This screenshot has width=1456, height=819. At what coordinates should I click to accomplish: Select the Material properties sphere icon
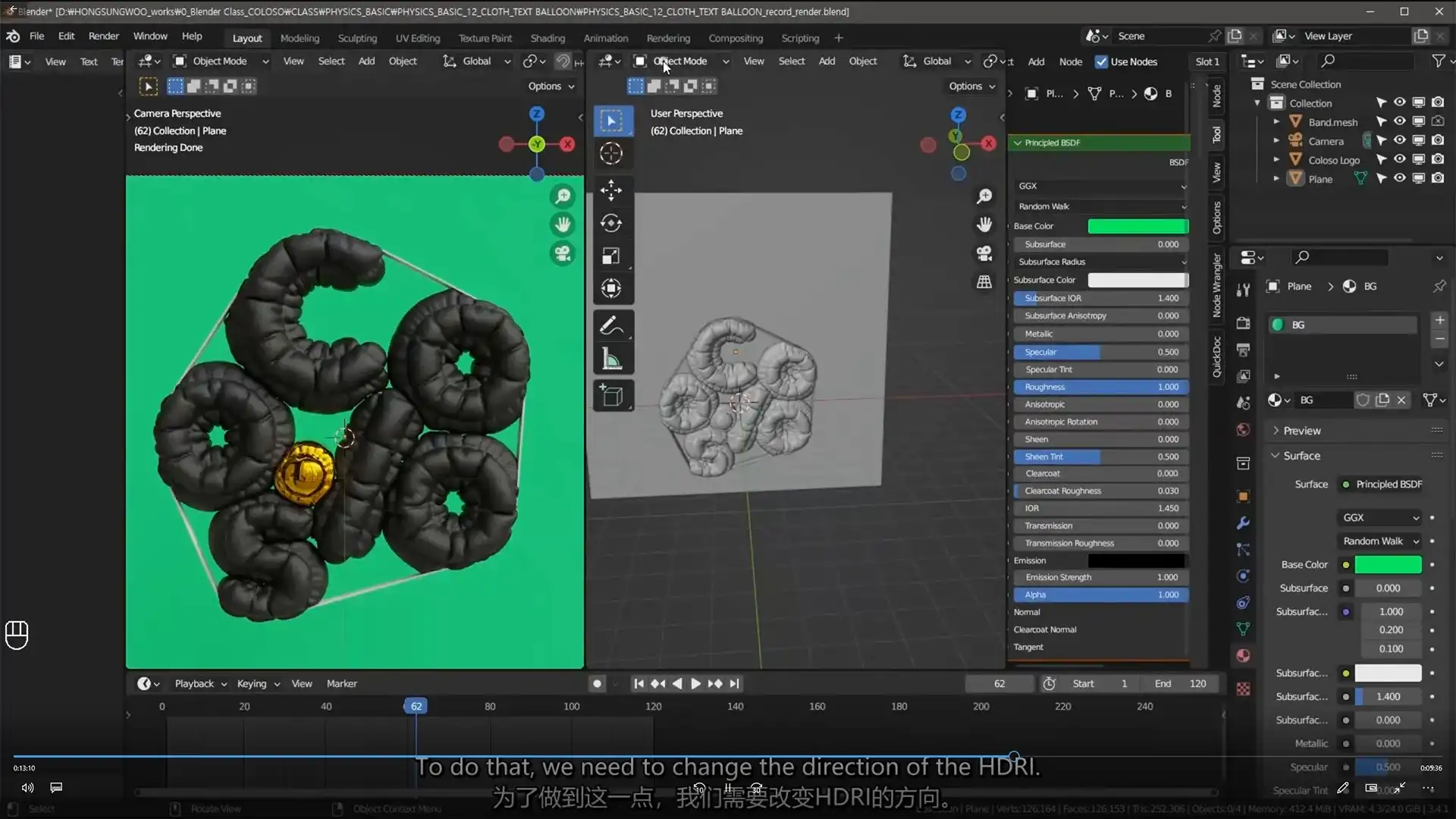pos(1243,654)
